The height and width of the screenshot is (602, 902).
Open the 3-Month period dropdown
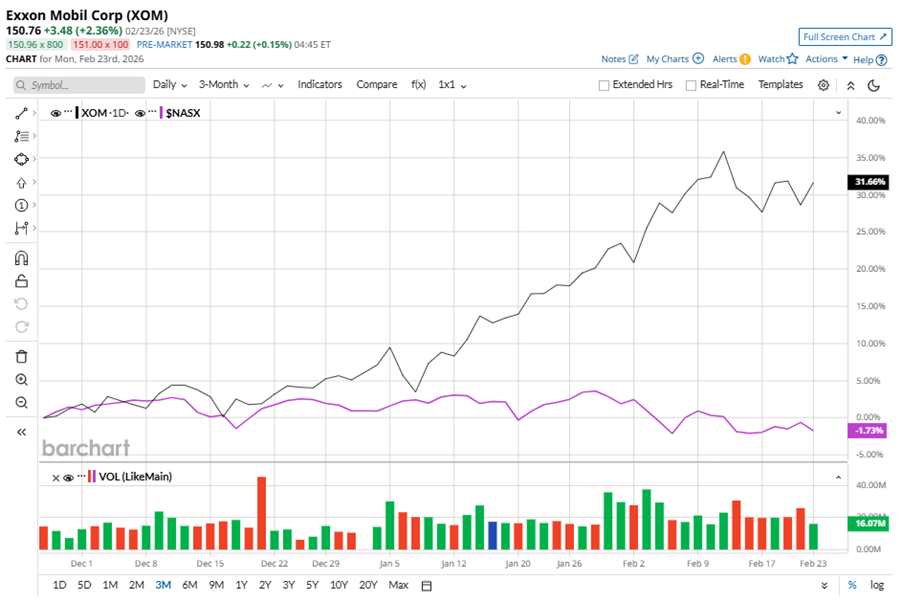[x=224, y=85]
